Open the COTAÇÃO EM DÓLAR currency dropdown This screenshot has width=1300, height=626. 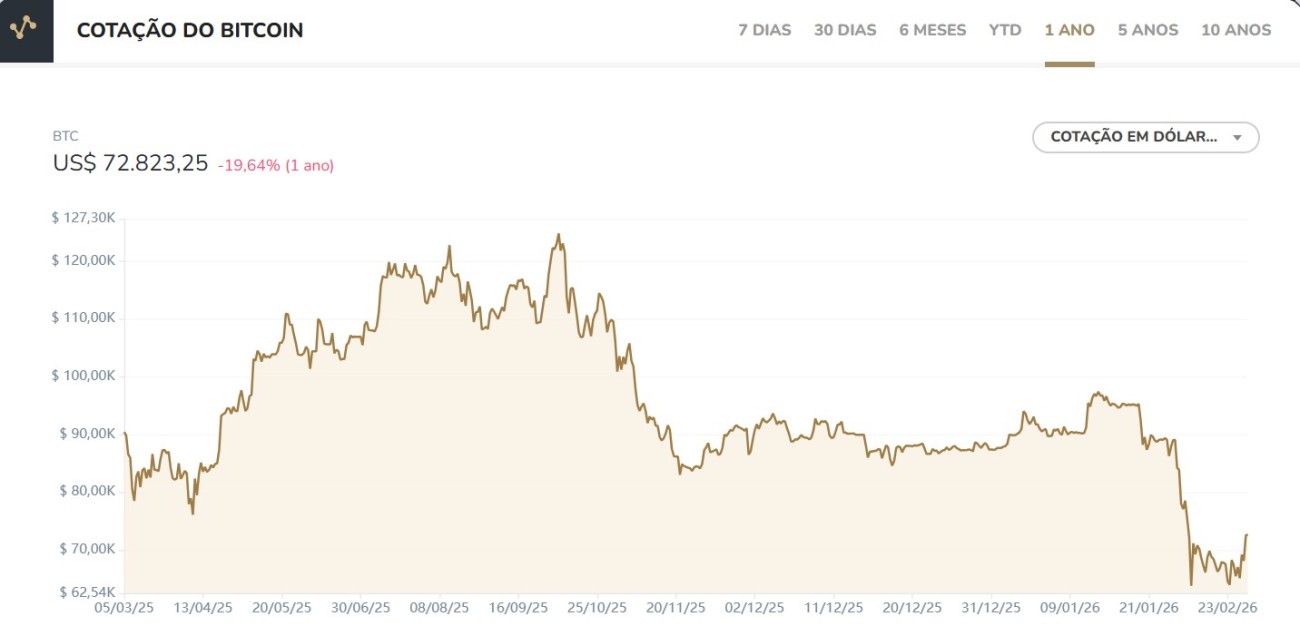1146,137
